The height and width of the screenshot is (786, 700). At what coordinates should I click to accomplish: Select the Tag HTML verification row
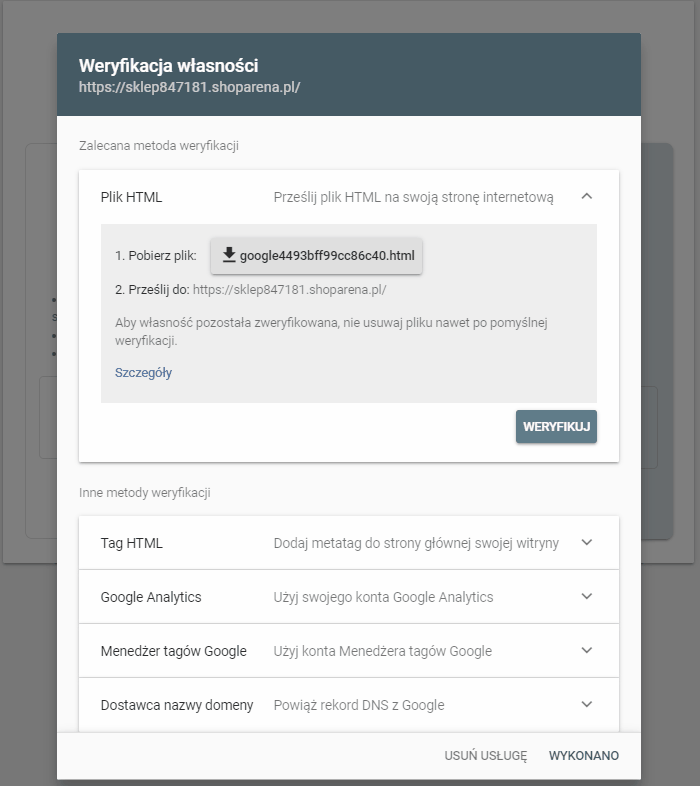click(x=349, y=543)
